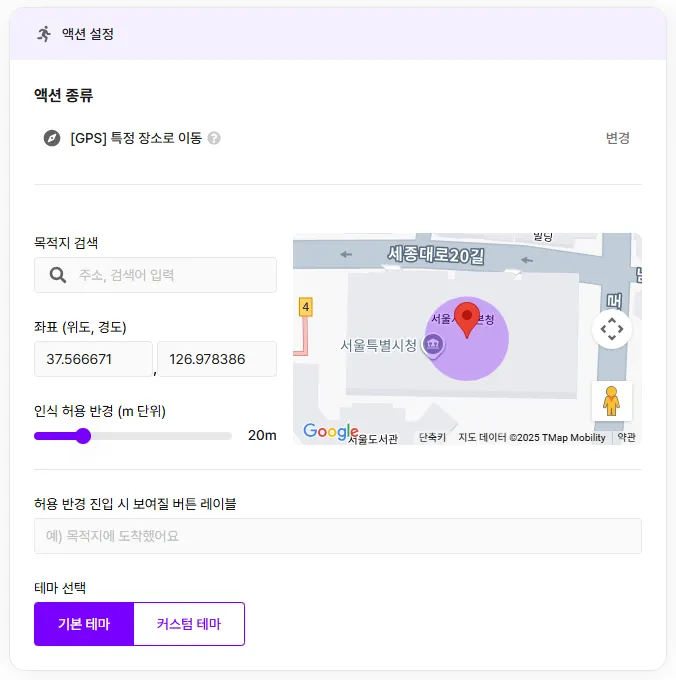Image resolution: width=676 pixels, height=680 pixels.
Task: Click the Street View pegman icon
Action: pyautogui.click(x=611, y=401)
